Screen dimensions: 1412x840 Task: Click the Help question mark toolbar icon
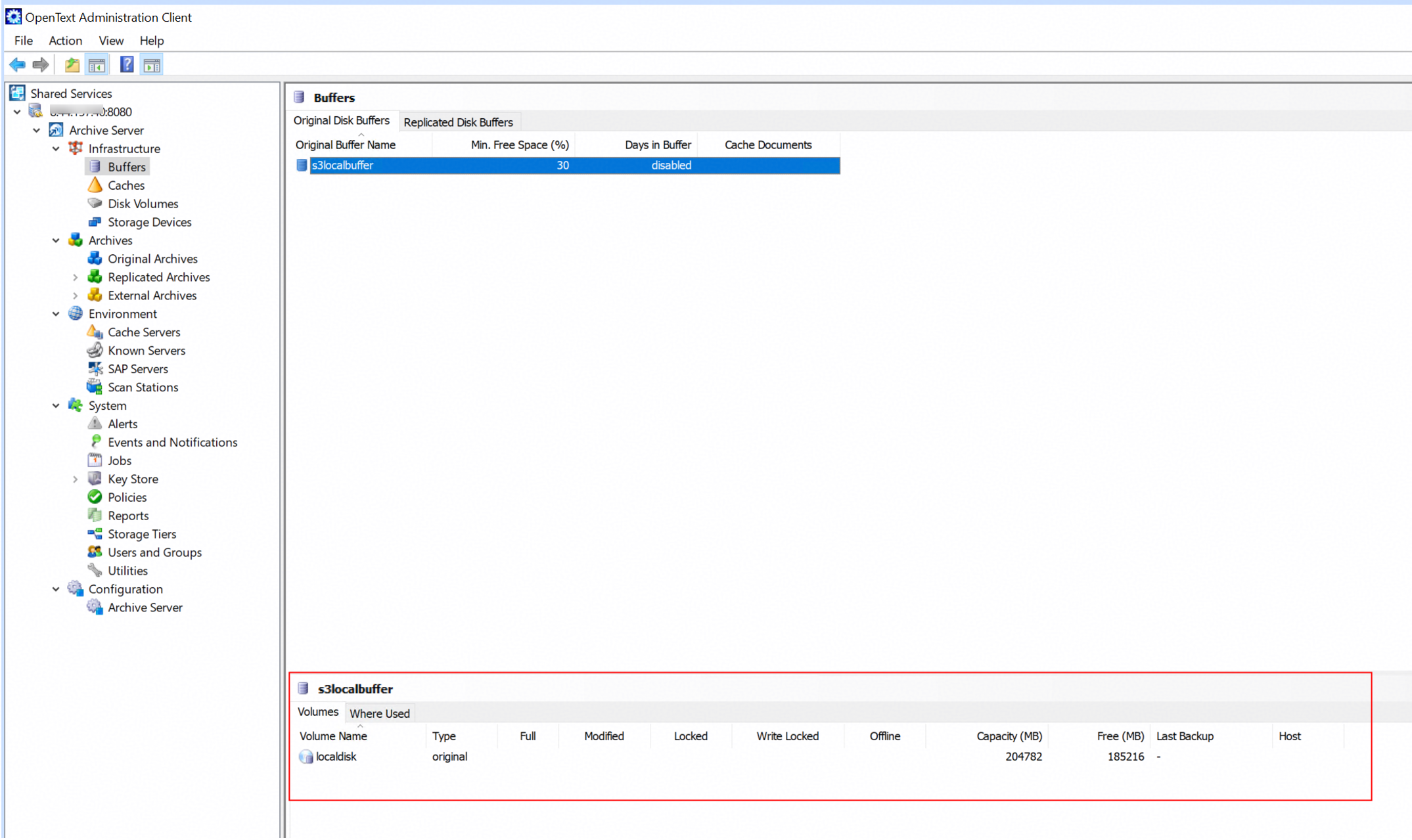point(126,65)
